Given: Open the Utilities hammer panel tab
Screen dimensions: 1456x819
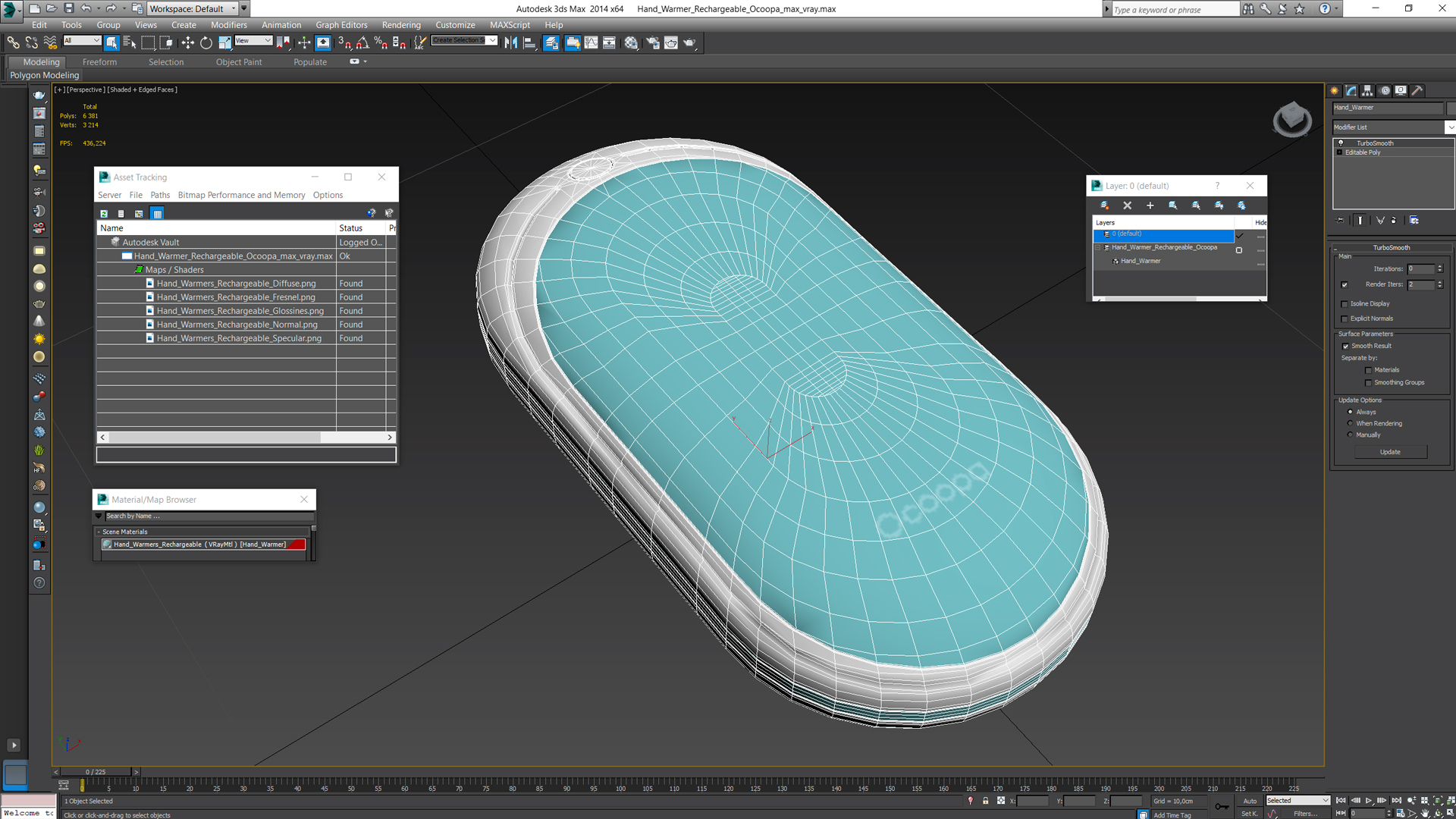Looking at the screenshot, I should point(1417,90).
